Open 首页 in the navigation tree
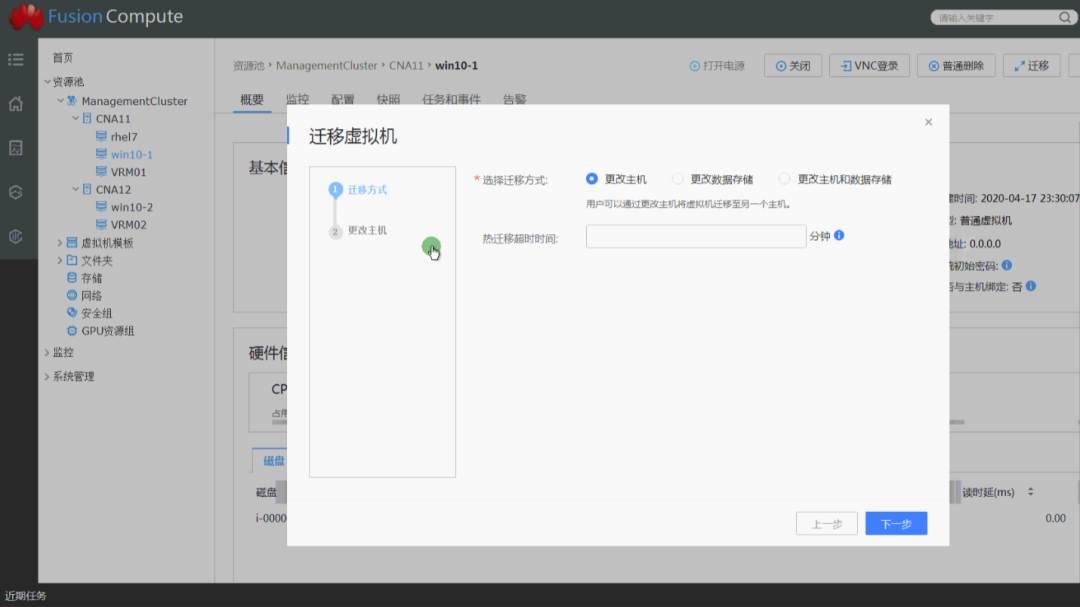This screenshot has width=1080, height=607. tap(63, 58)
